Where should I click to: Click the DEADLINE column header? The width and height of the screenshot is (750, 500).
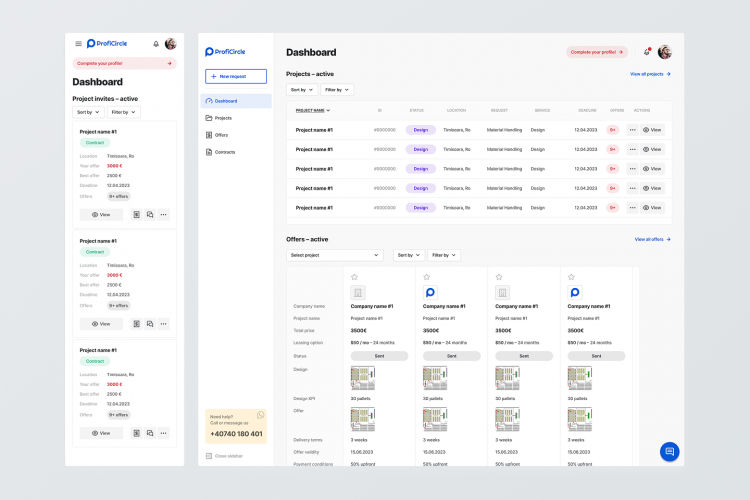pyautogui.click(x=587, y=111)
